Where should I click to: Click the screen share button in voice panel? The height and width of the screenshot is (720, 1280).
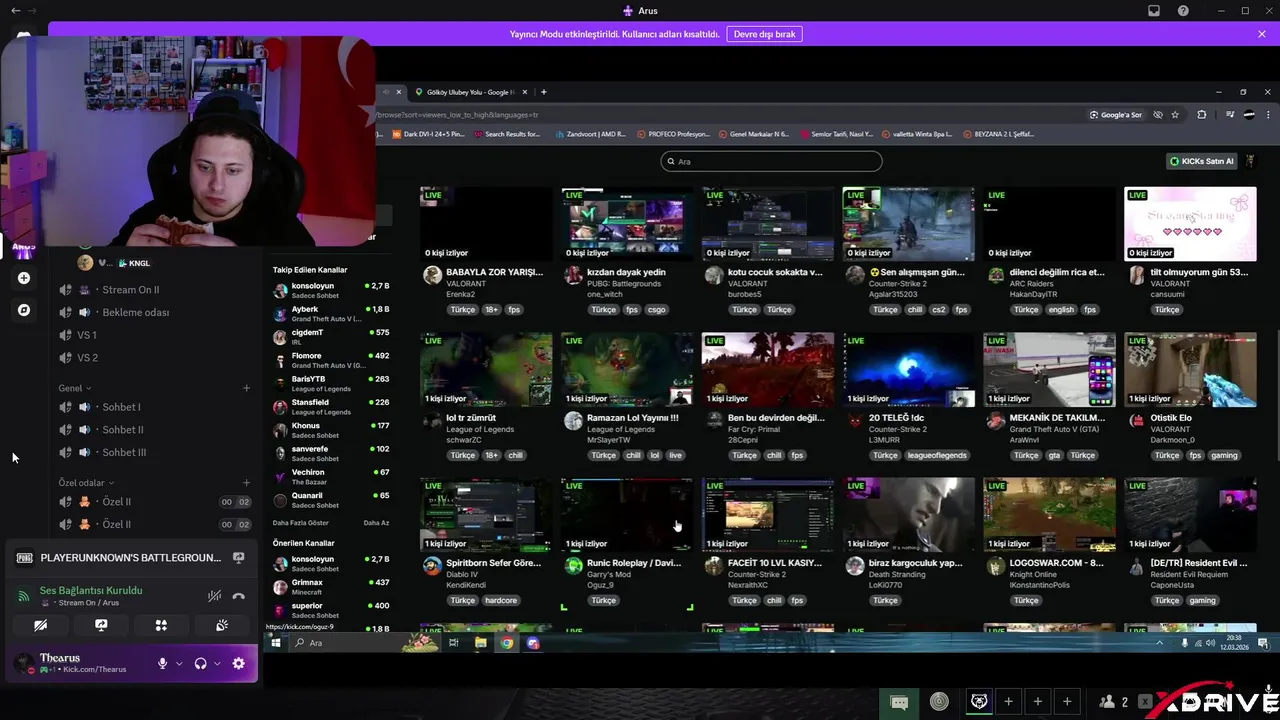tap(101, 625)
